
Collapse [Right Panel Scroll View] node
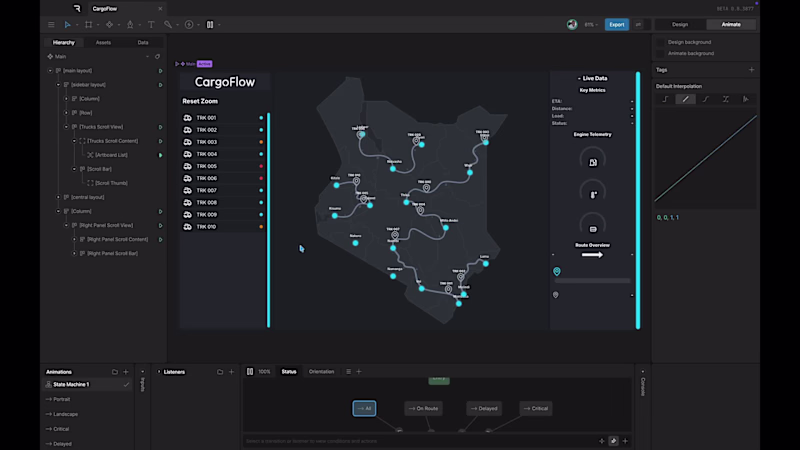pyautogui.click(x=66, y=225)
